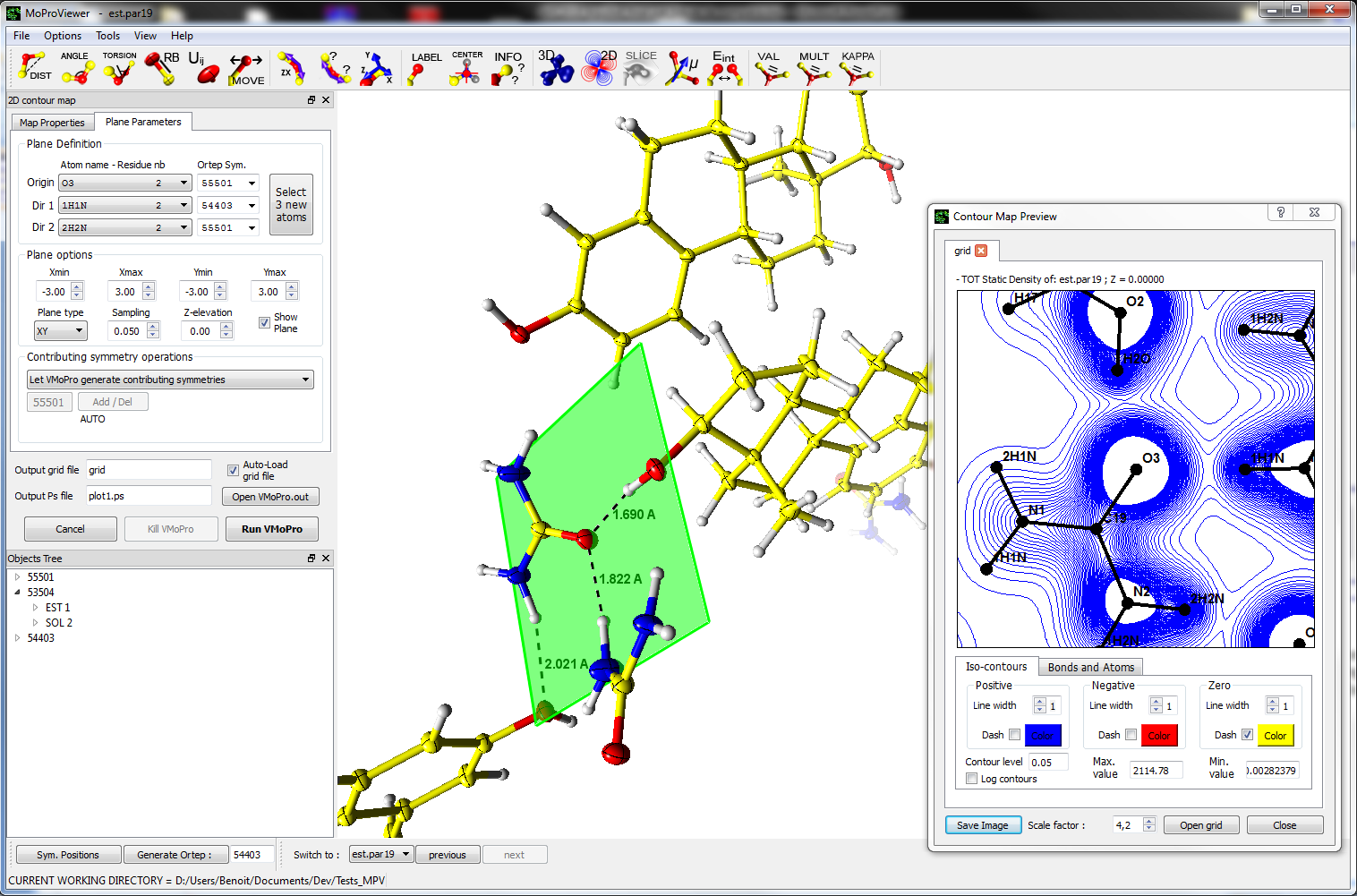Expand the 54403 tree node
This screenshot has height=896, width=1357.
[17, 638]
